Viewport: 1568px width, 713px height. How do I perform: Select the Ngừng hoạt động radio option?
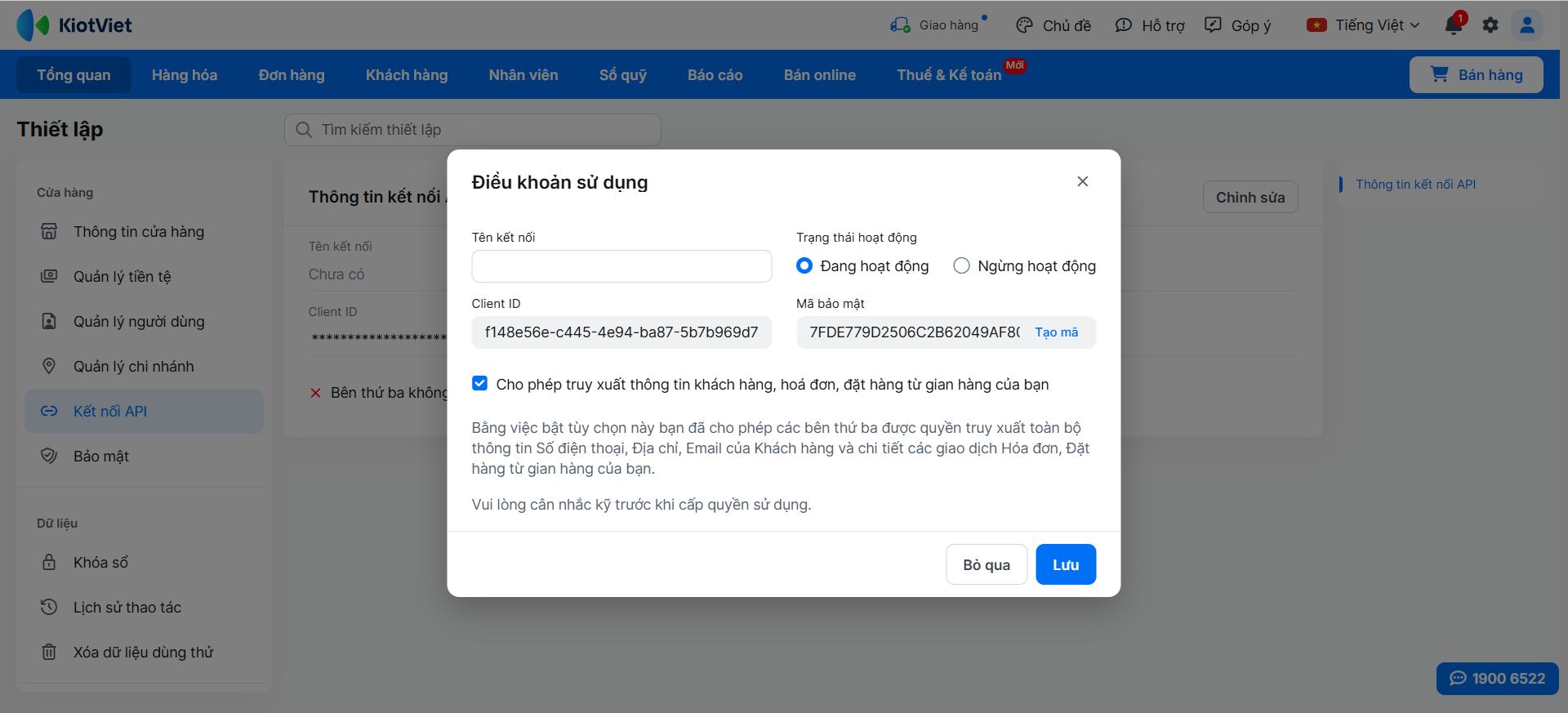(x=962, y=265)
